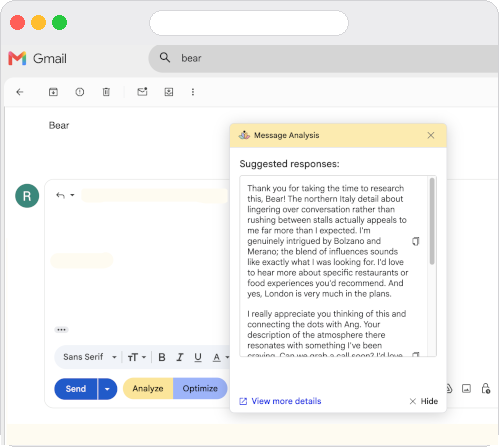The width and height of the screenshot is (499, 447).
Task: Send the reply with Send button
Action: pyautogui.click(x=76, y=389)
